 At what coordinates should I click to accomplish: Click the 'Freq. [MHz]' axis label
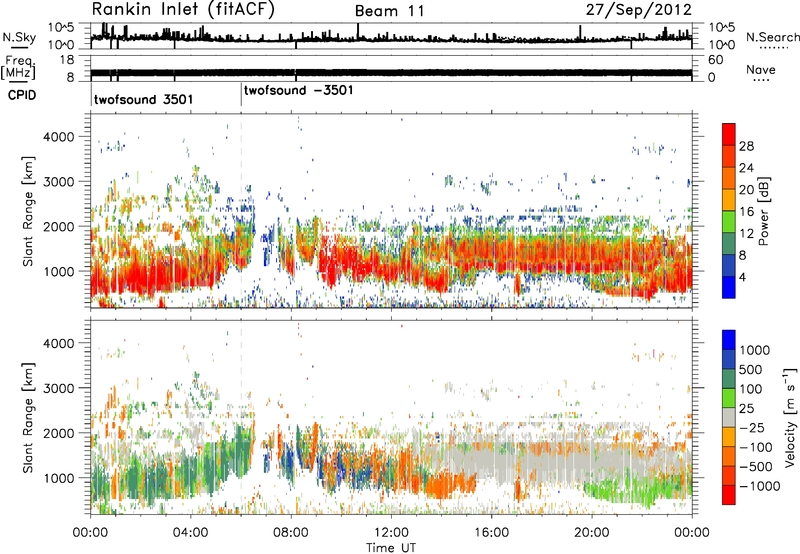tap(19, 68)
